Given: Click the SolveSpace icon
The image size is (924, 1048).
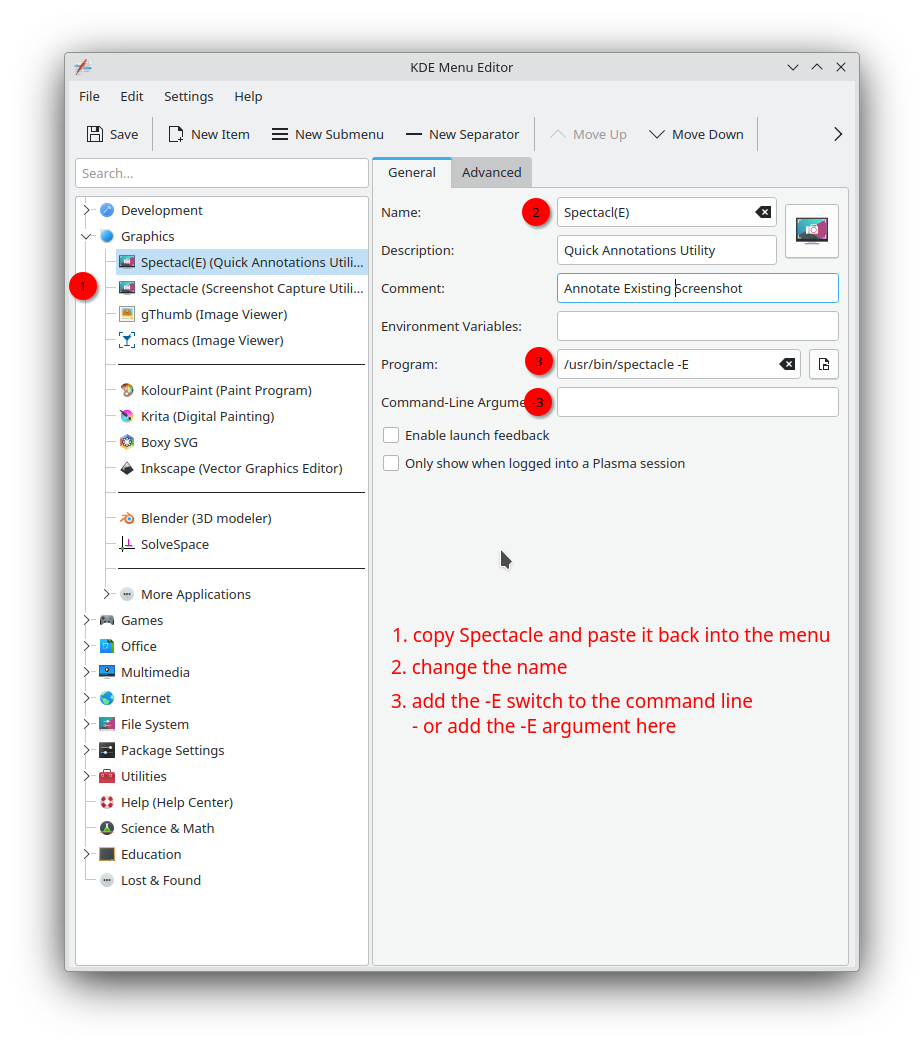Looking at the screenshot, I should 127,544.
